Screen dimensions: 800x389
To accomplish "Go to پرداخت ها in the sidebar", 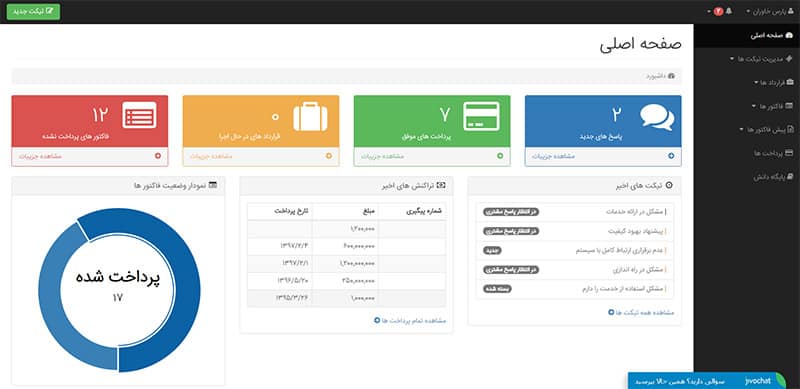I will [773, 153].
